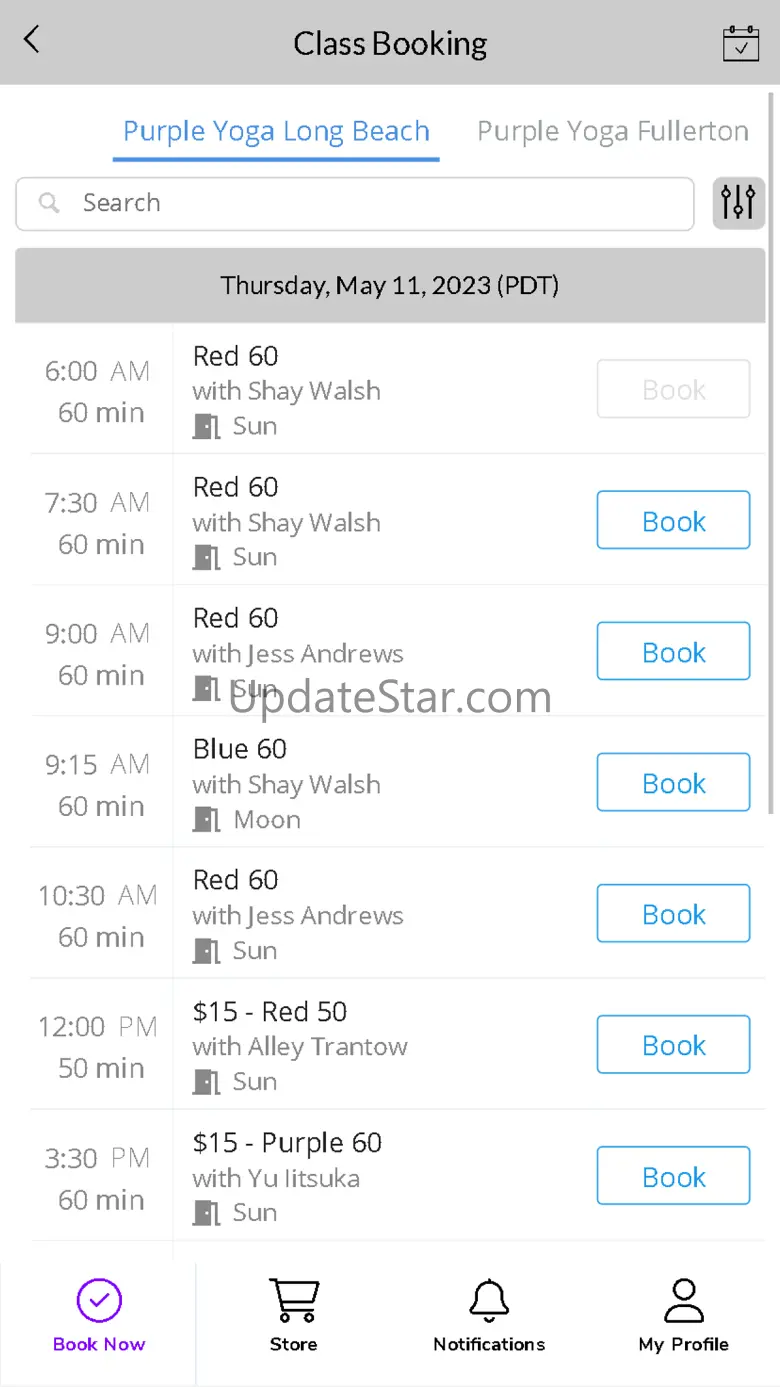
Task: Open My Profile person icon
Action: pyautogui.click(x=684, y=1301)
